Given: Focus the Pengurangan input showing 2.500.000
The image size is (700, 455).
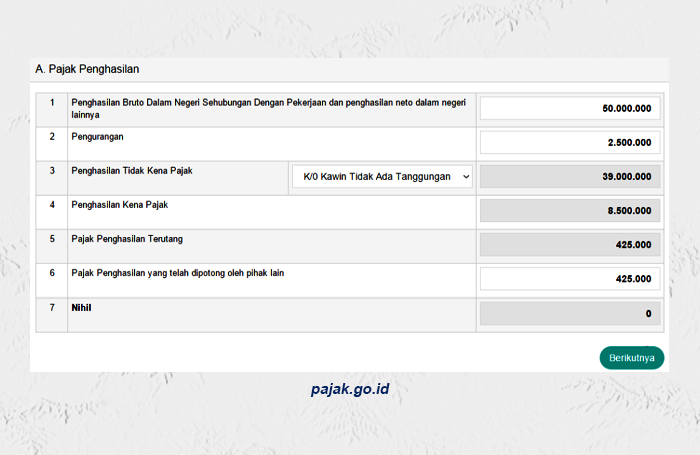Looking at the screenshot, I should 569,143.
